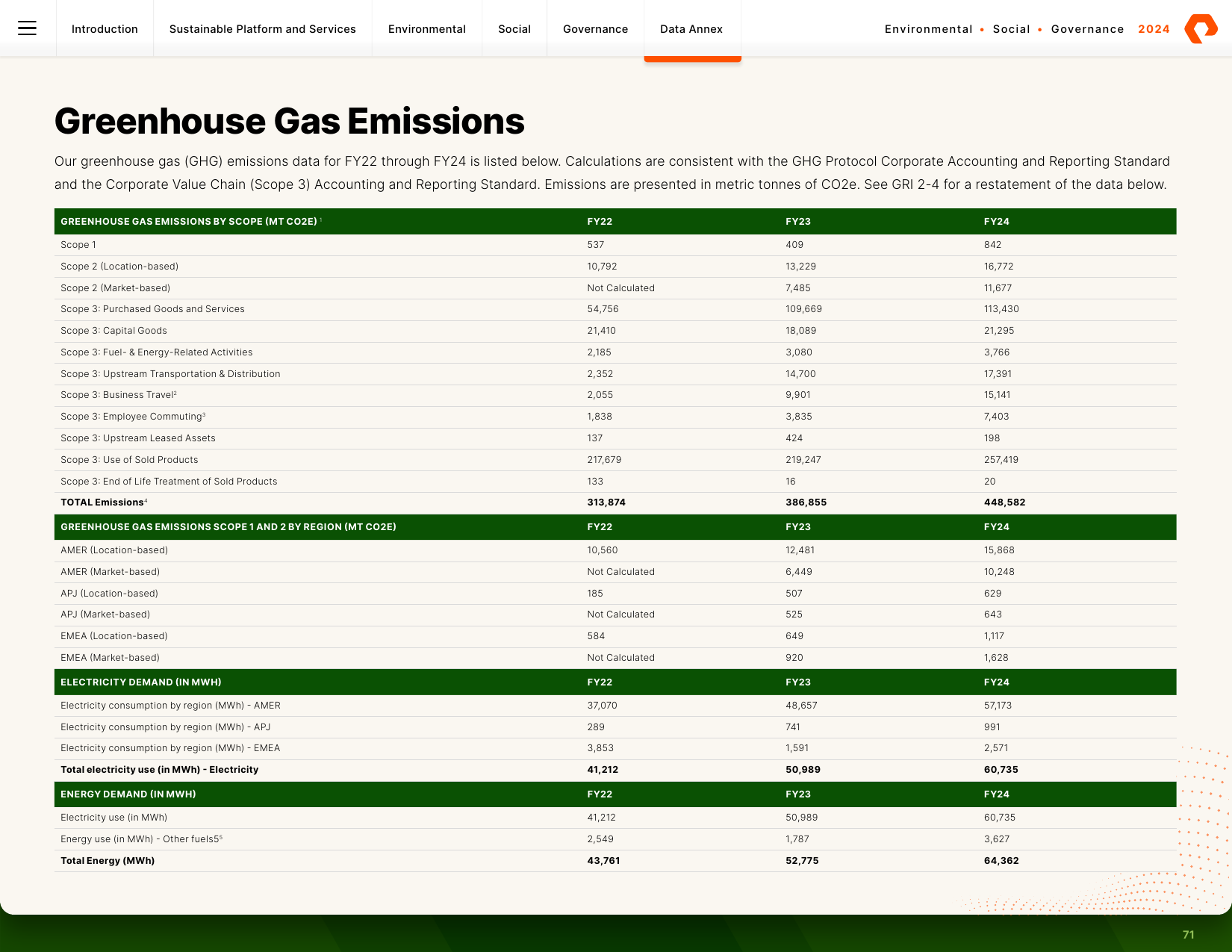Select Energy use - Other fuels row label

pyautogui.click(x=142, y=839)
